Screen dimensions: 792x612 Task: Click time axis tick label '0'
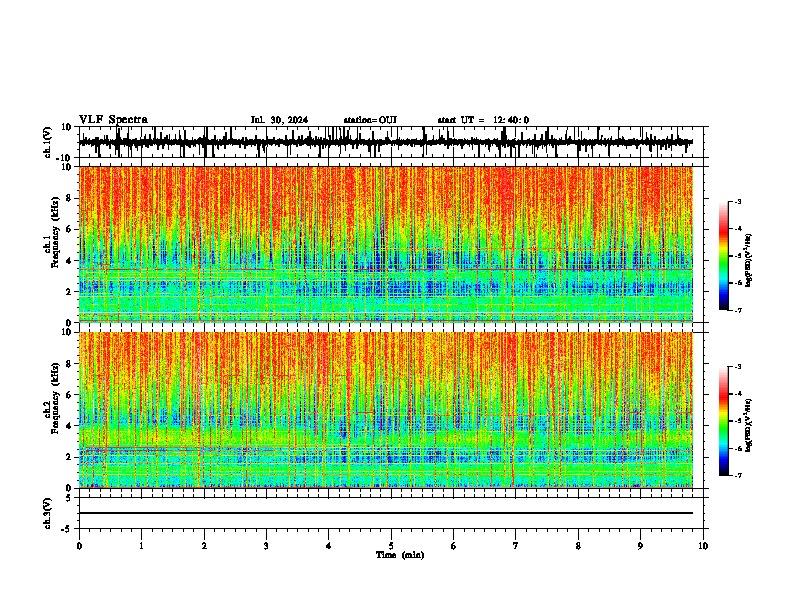click(x=79, y=546)
